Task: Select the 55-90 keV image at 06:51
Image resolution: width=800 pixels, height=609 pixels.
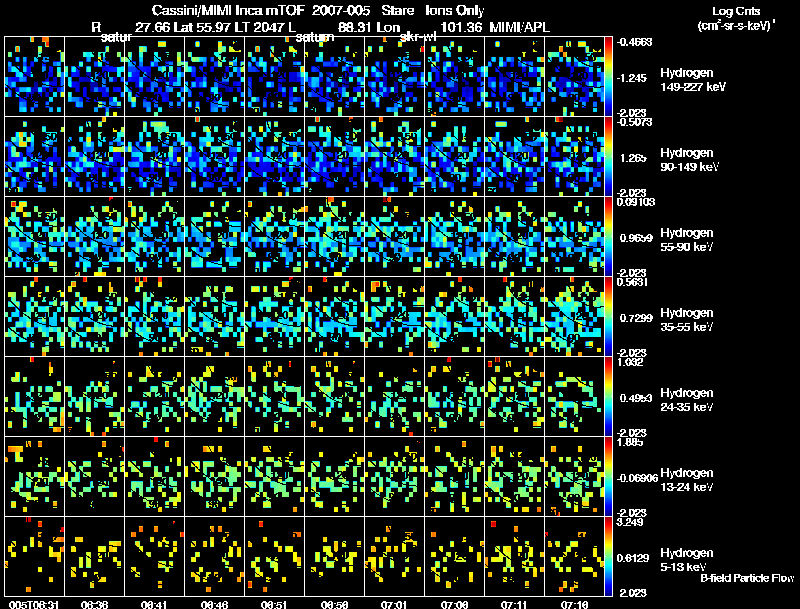Action: click(274, 237)
